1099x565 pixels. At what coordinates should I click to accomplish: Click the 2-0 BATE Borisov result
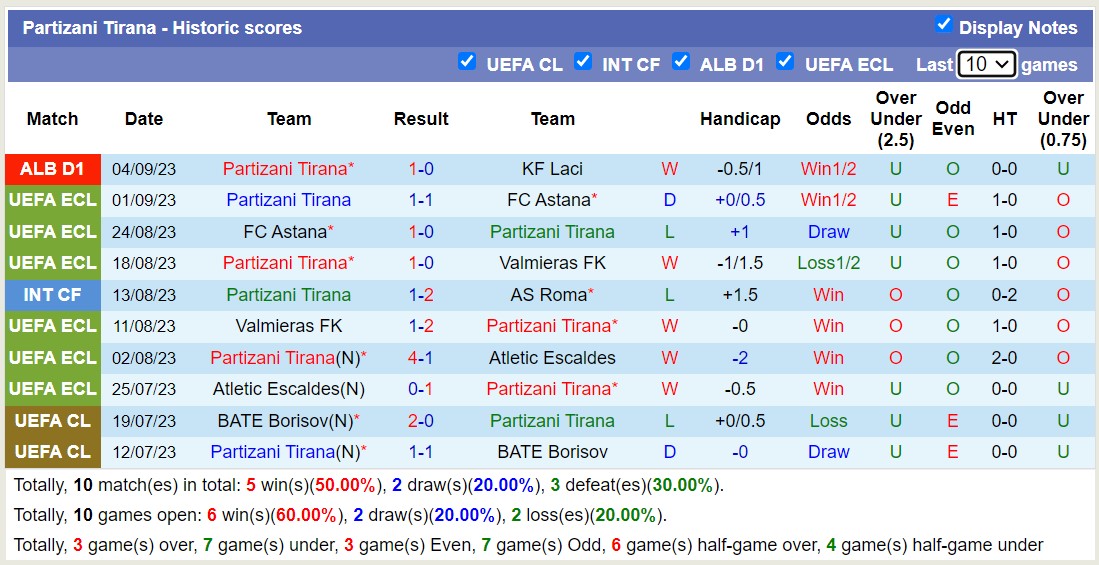[421, 421]
